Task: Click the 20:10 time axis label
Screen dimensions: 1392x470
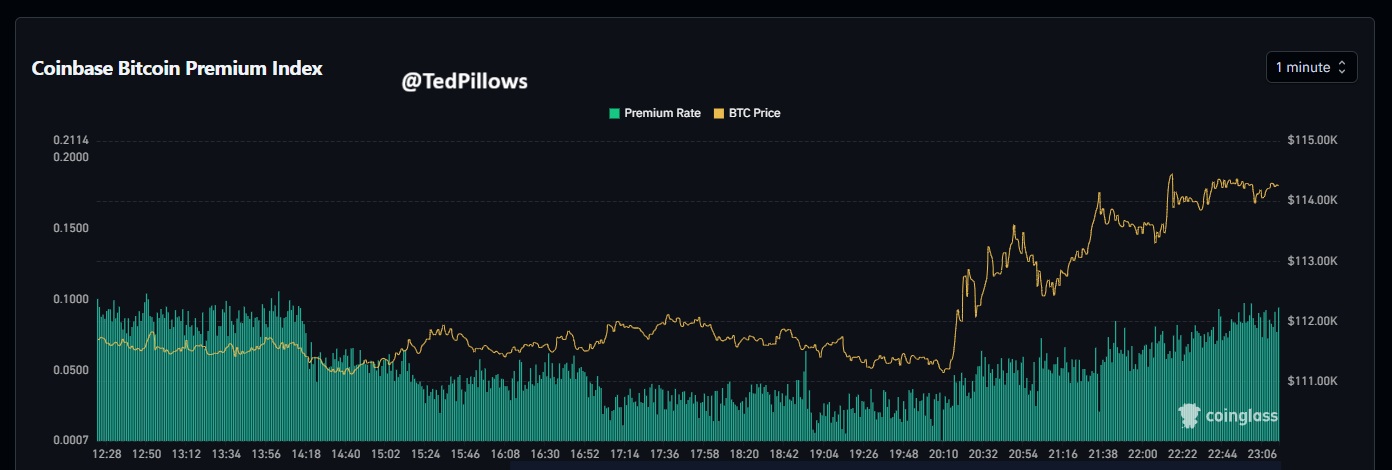Action: coord(942,454)
